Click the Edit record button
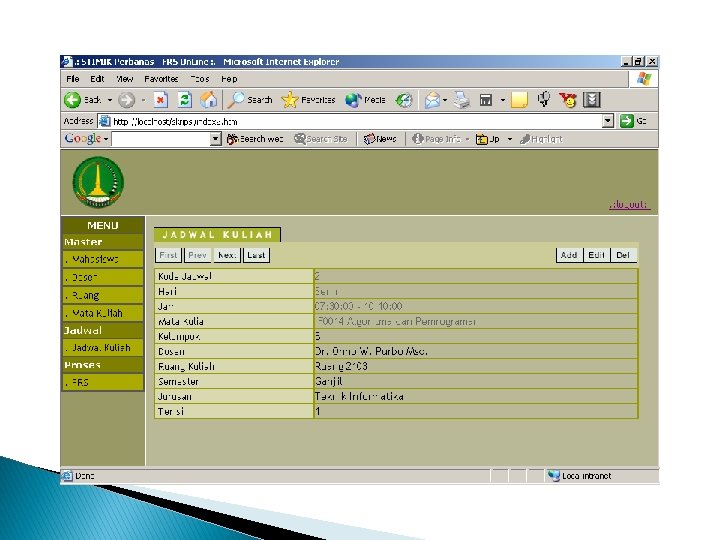This screenshot has width=720, height=540. click(596, 255)
